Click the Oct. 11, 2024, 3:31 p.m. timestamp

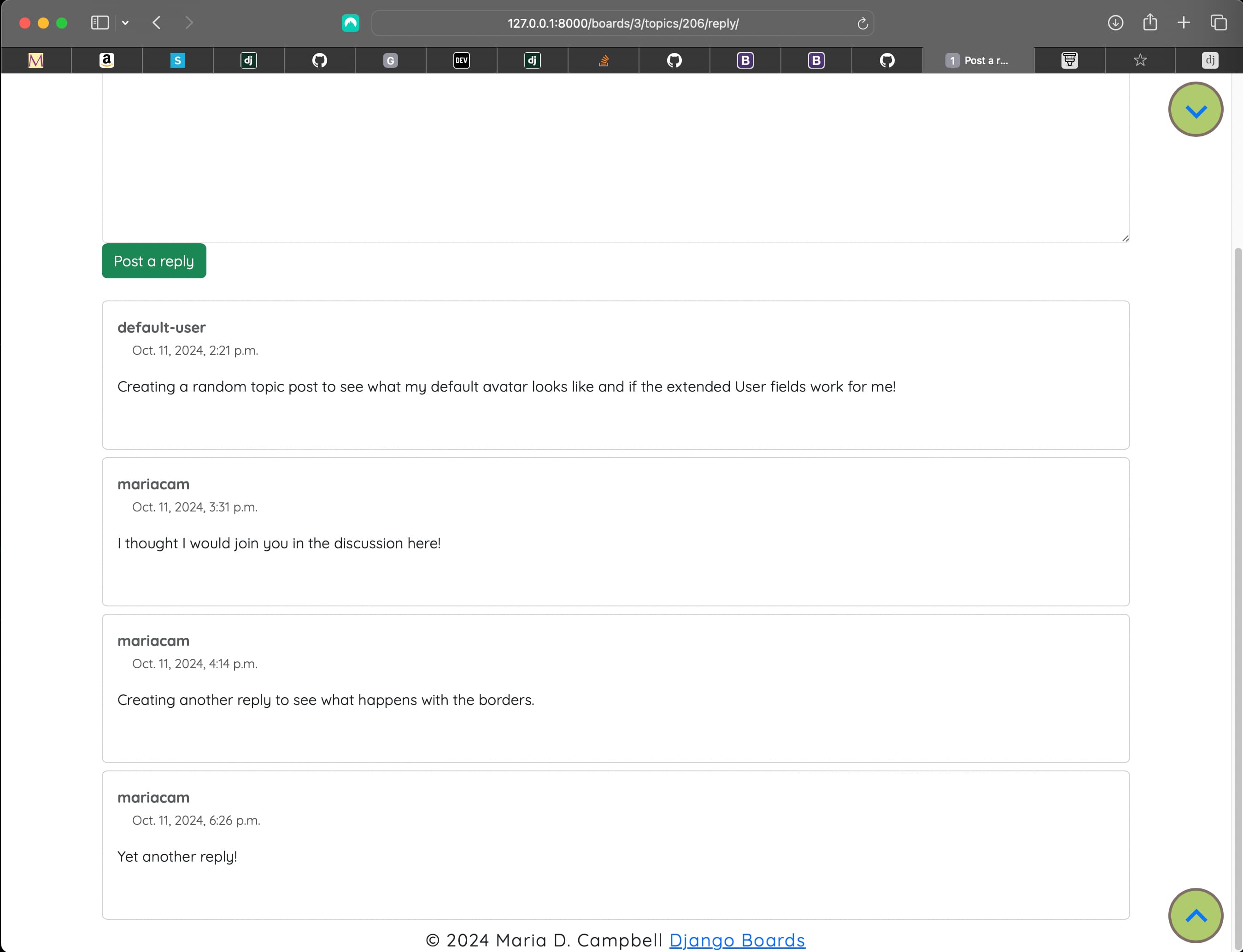195,507
